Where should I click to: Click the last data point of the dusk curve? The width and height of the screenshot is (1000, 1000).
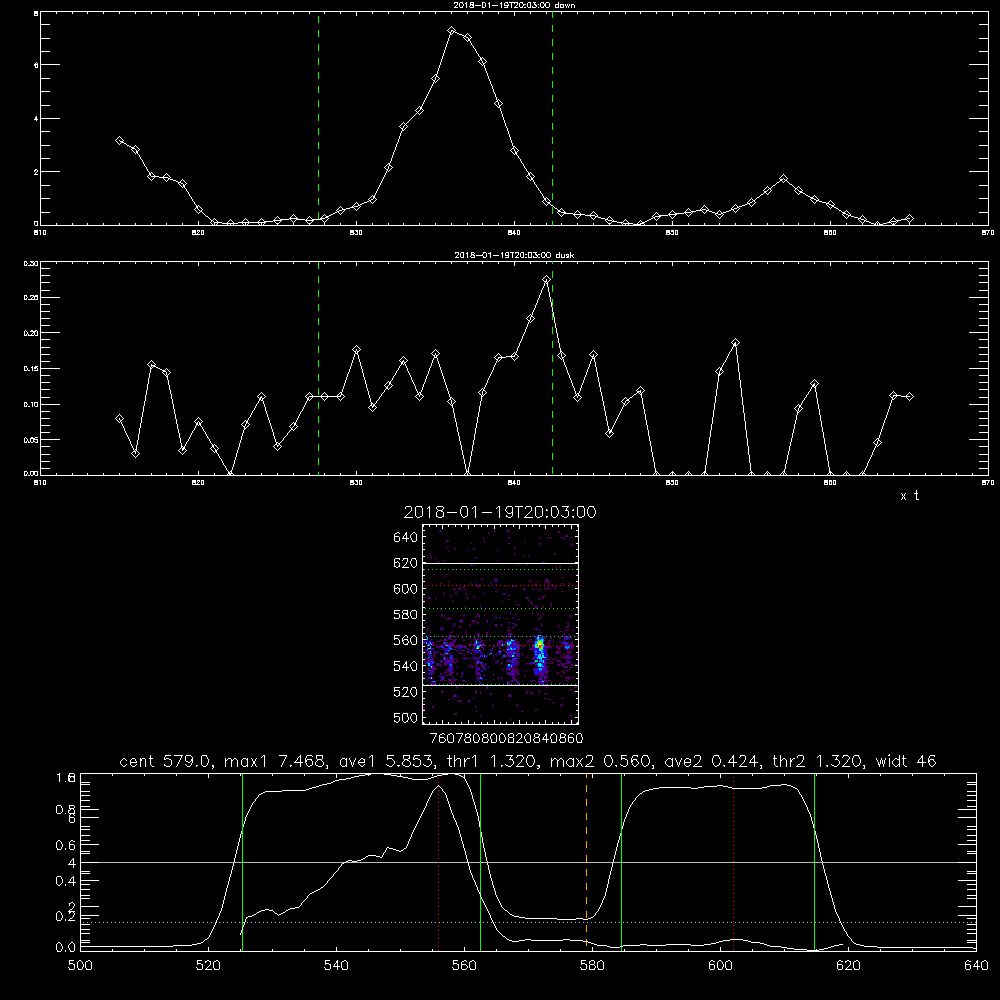pos(909,397)
